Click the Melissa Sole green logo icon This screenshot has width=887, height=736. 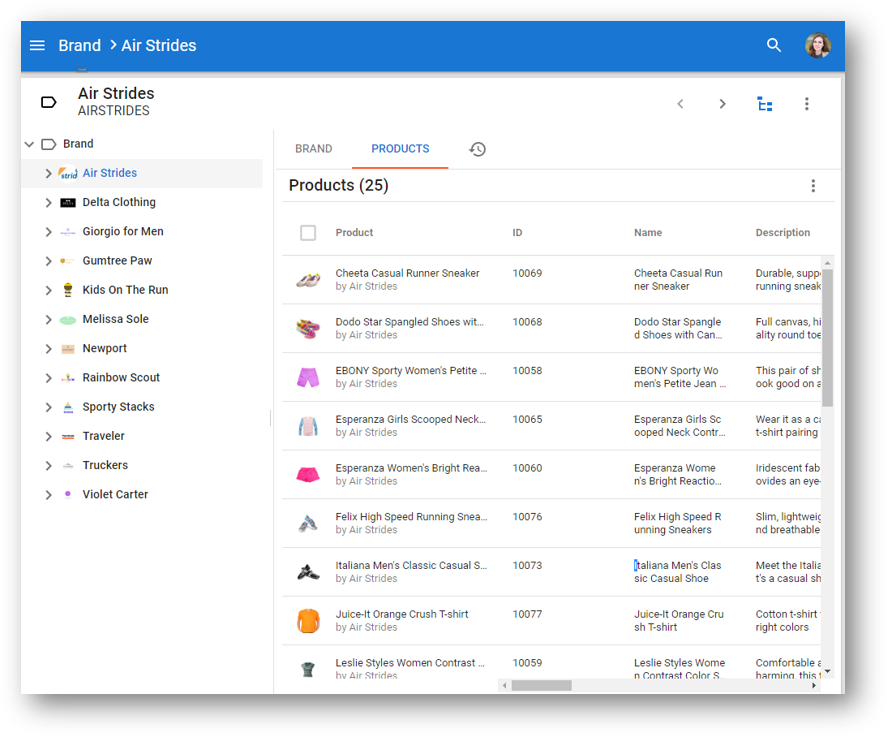pyautogui.click(x=68, y=320)
